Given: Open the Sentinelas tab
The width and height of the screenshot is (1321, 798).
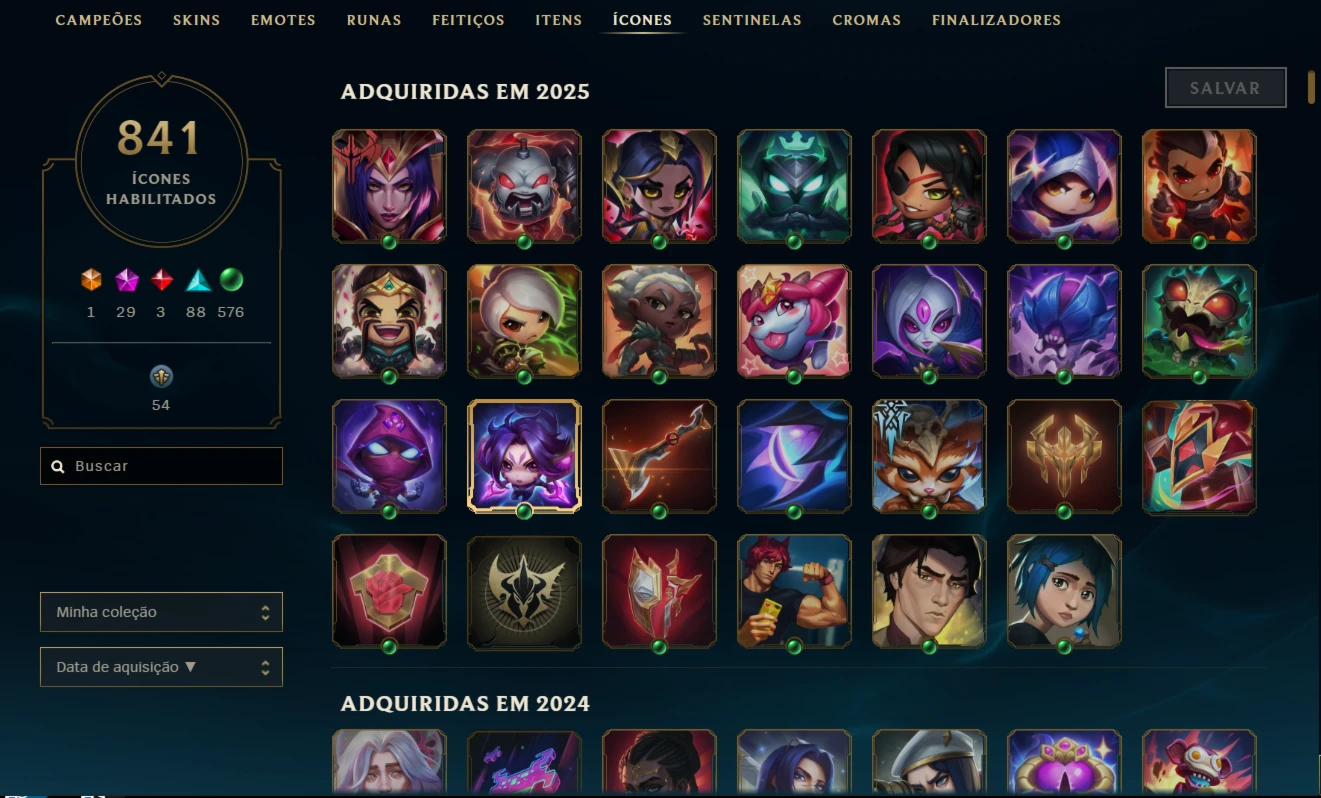Looking at the screenshot, I should 752,20.
